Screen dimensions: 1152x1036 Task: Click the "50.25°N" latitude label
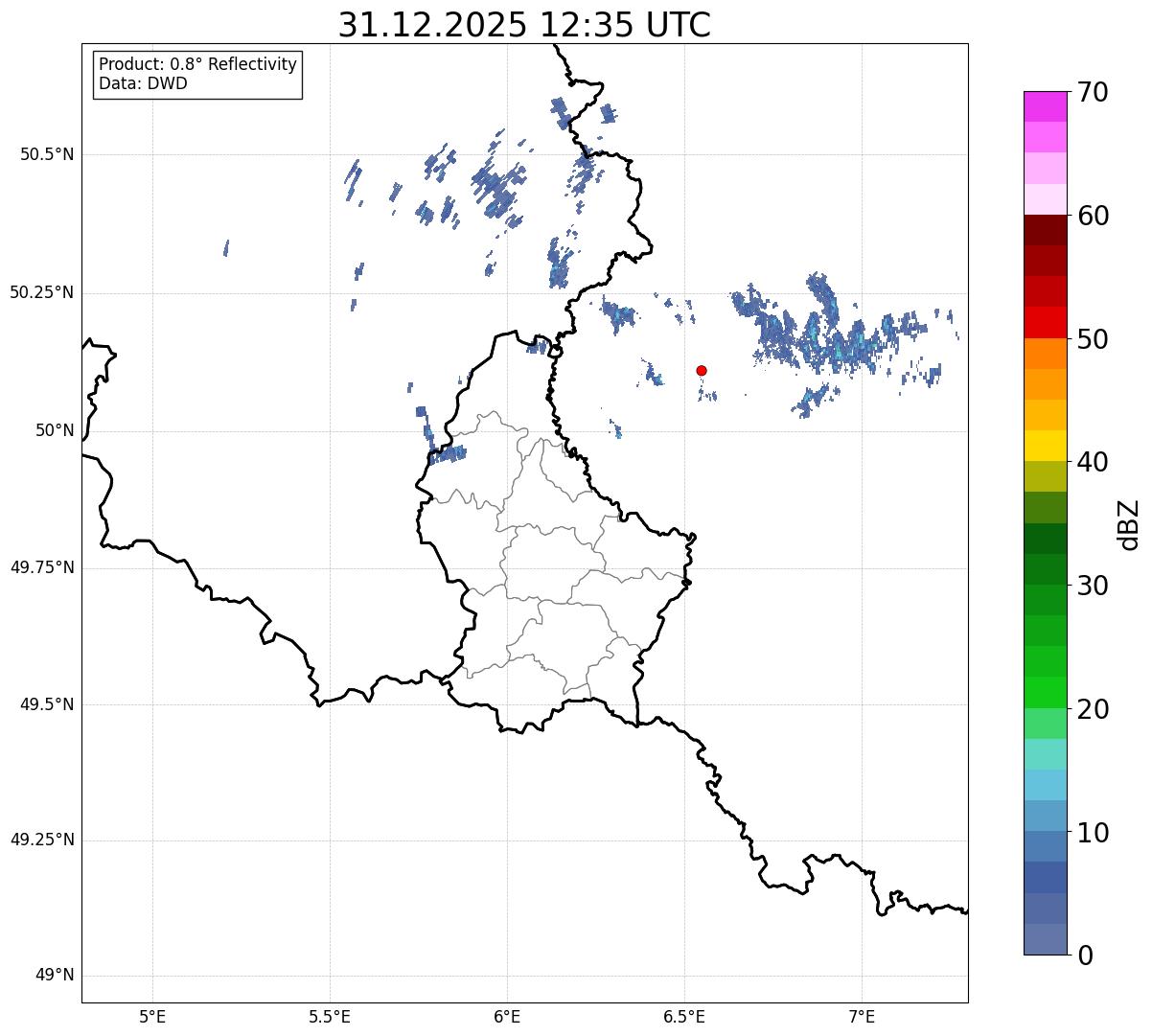coord(42,292)
